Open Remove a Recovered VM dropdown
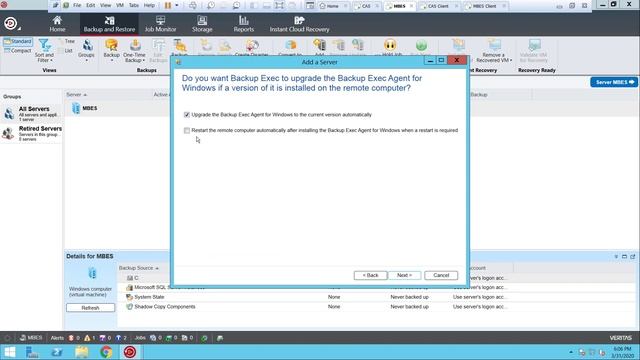 click(494, 51)
